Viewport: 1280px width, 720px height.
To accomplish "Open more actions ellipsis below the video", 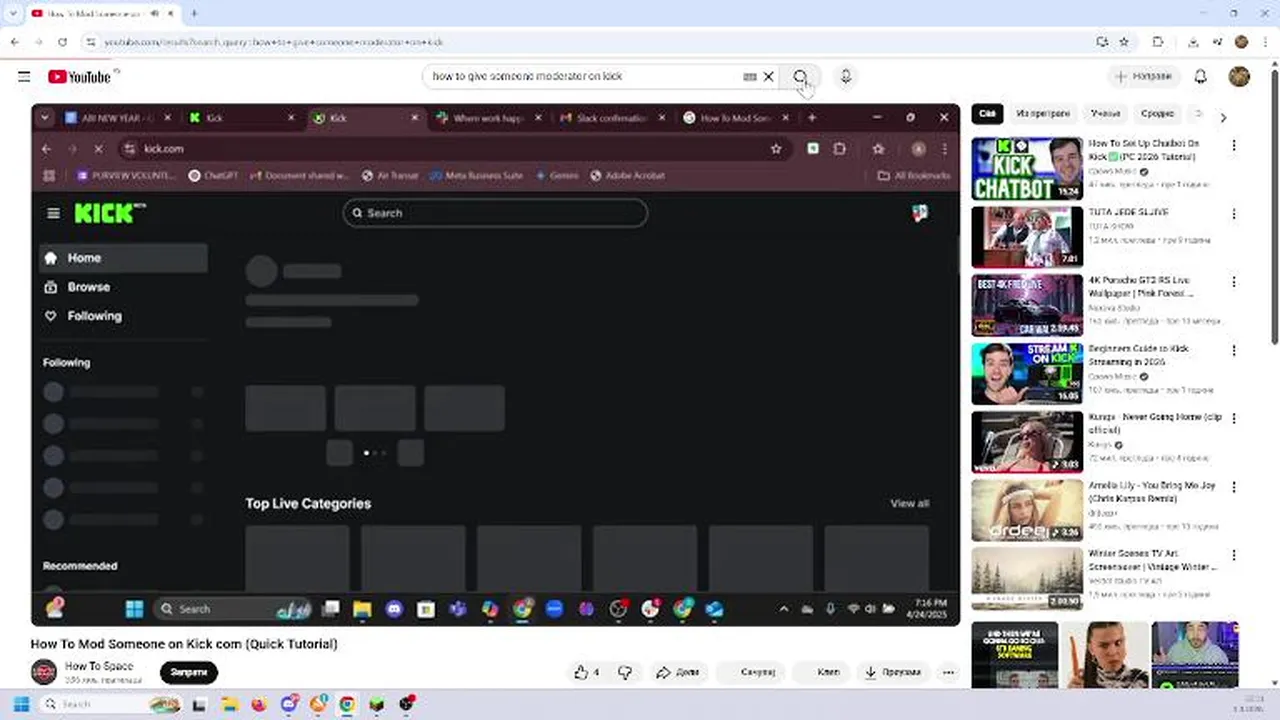I will point(948,672).
